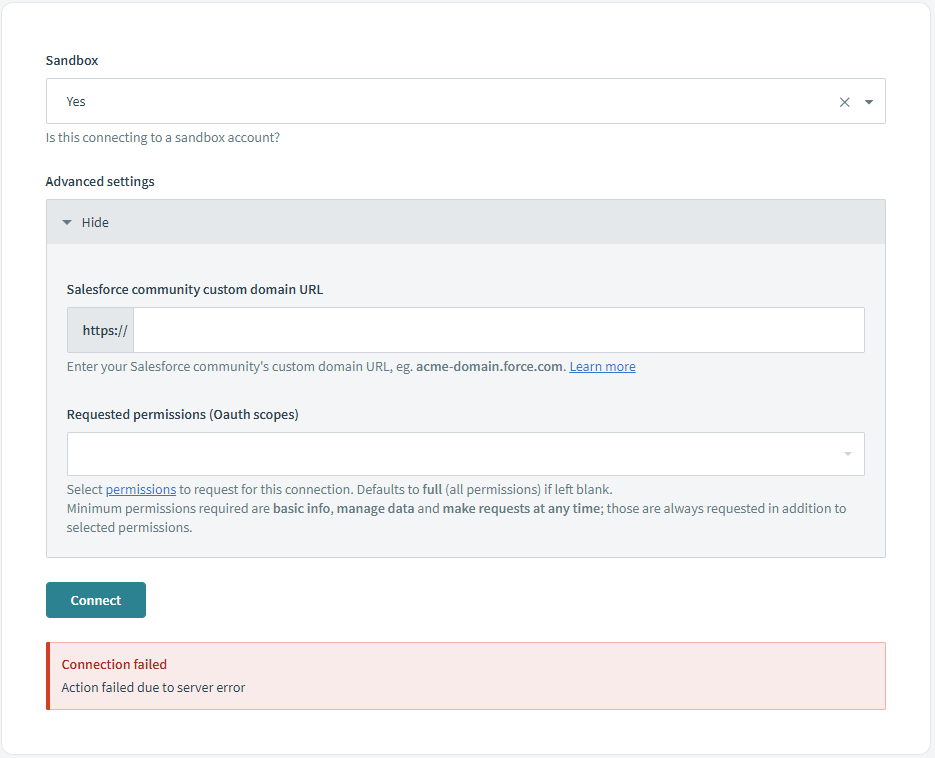Viewport: 935px width, 758px height.
Task: Click the permissions hyperlink
Action: point(141,489)
